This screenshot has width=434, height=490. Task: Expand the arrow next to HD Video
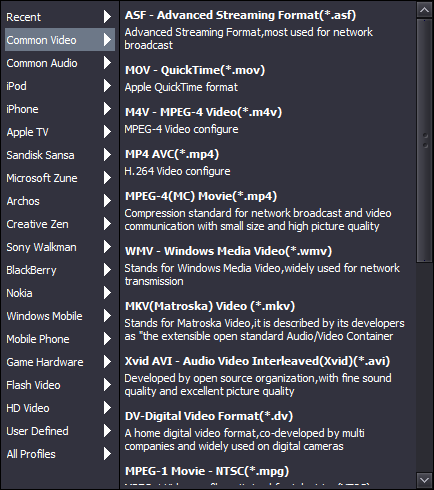107,408
